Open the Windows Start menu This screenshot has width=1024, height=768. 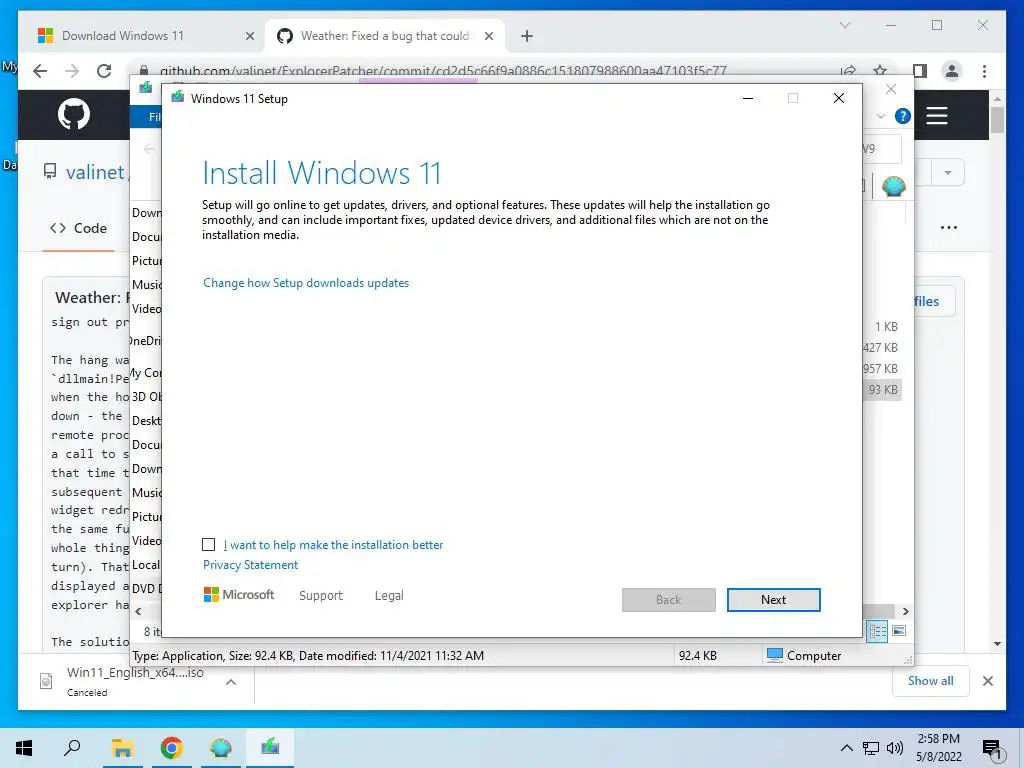pyautogui.click(x=24, y=748)
